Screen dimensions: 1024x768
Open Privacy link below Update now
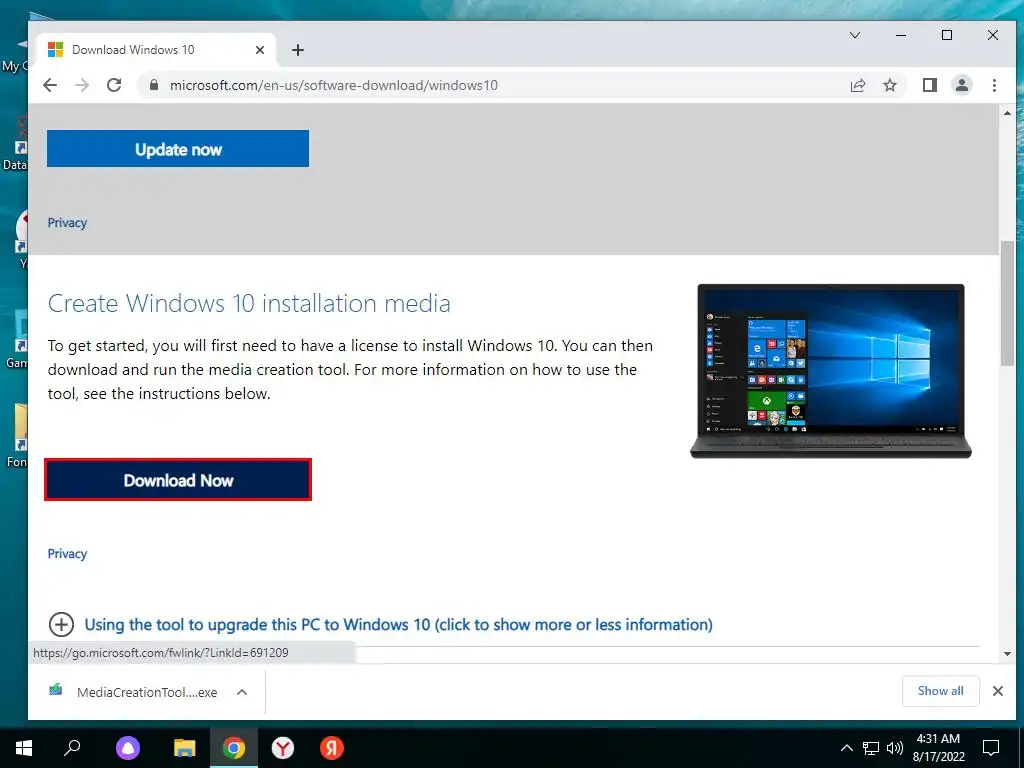[x=67, y=223]
